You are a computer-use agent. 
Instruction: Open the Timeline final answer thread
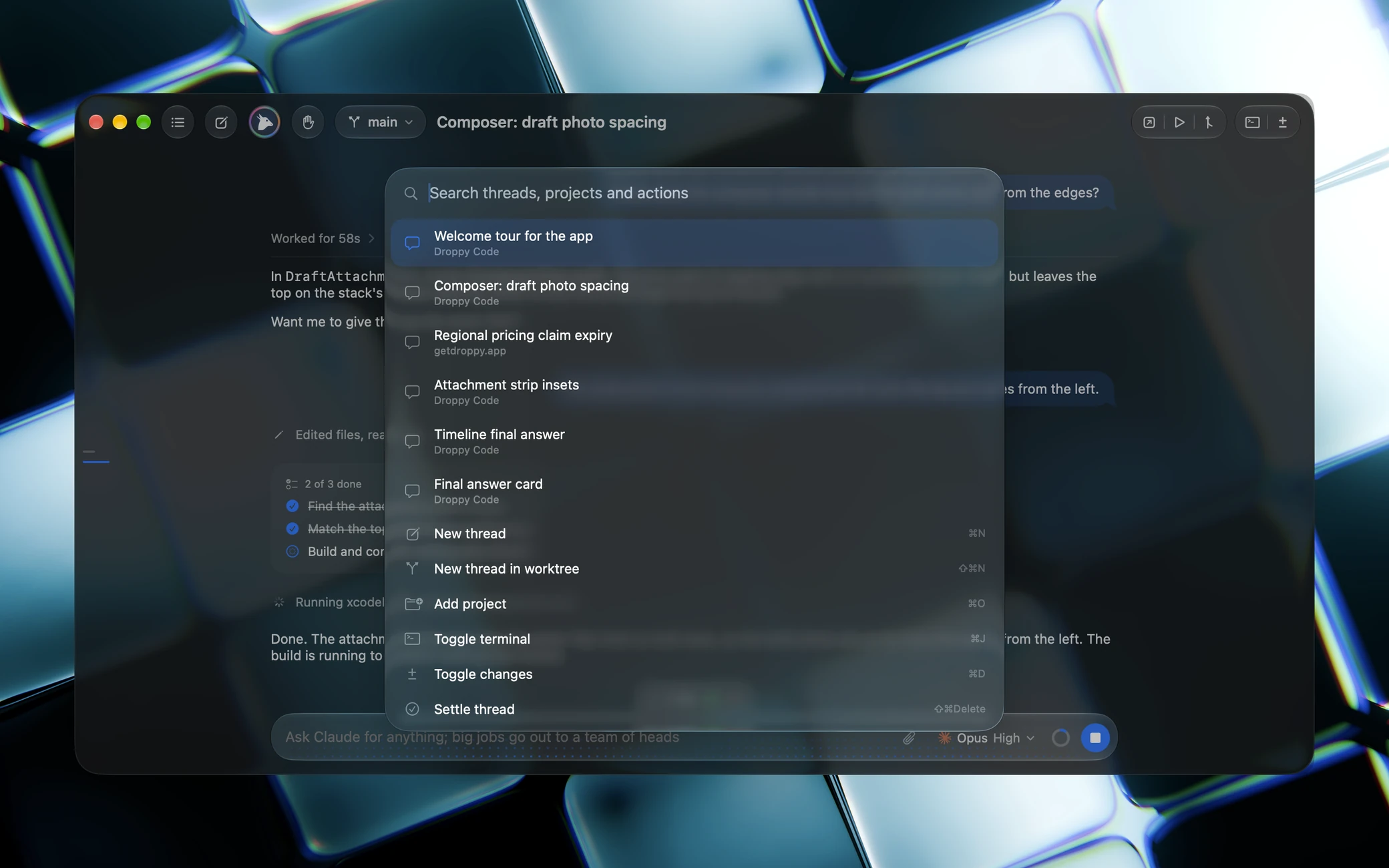coord(694,441)
